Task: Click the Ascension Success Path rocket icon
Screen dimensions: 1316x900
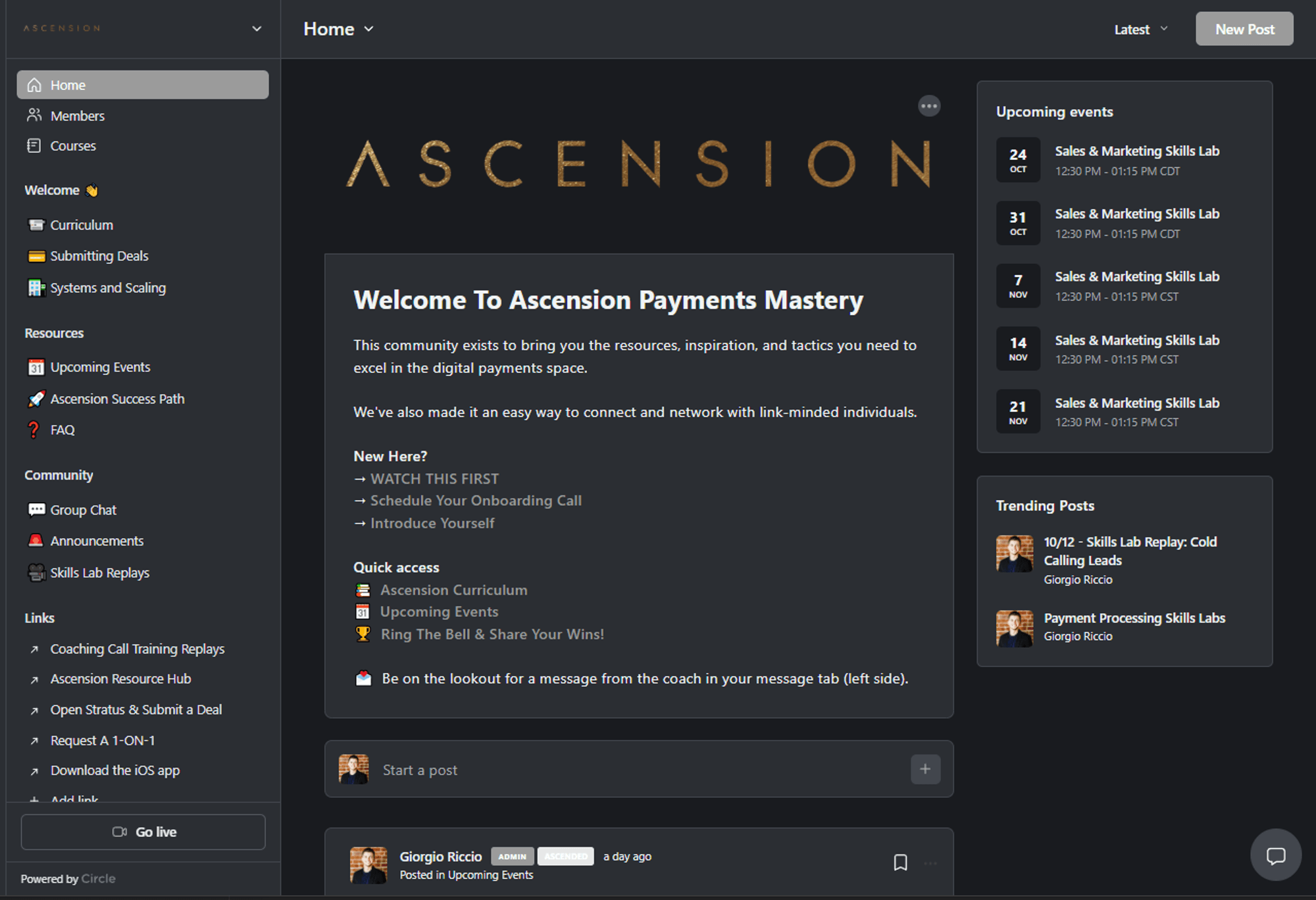Action: [x=36, y=399]
